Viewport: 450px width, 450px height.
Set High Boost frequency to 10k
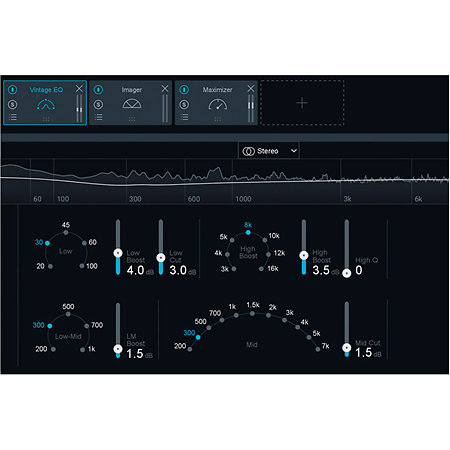click(x=265, y=240)
